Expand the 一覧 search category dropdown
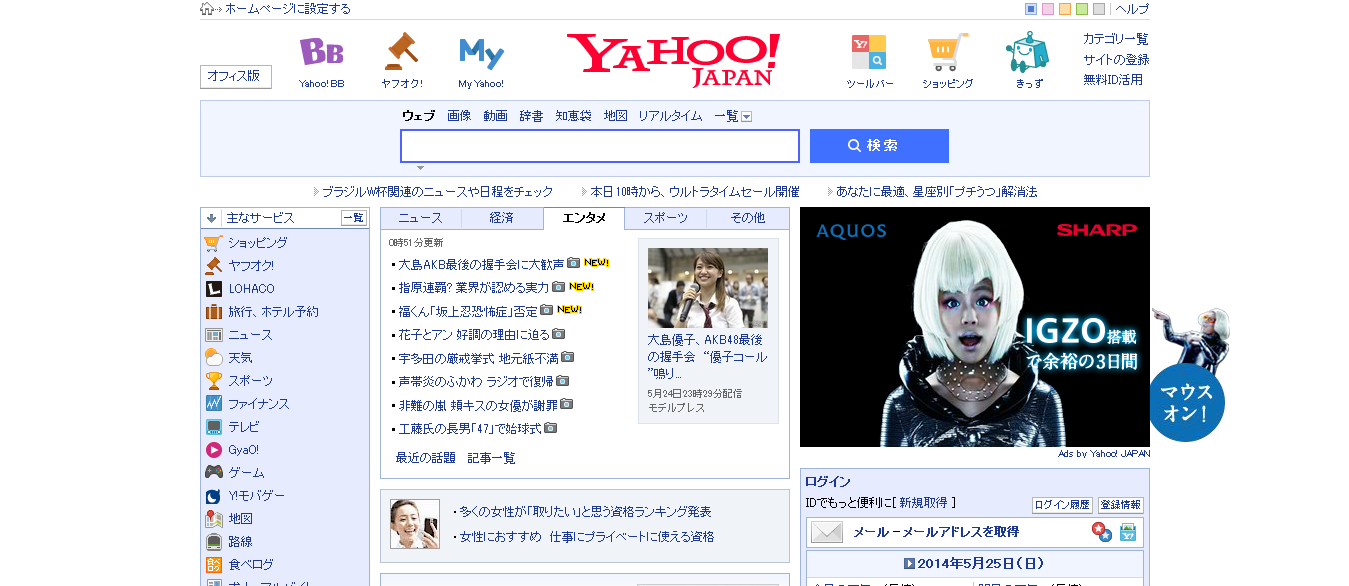1349x586 pixels. [746, 116]
